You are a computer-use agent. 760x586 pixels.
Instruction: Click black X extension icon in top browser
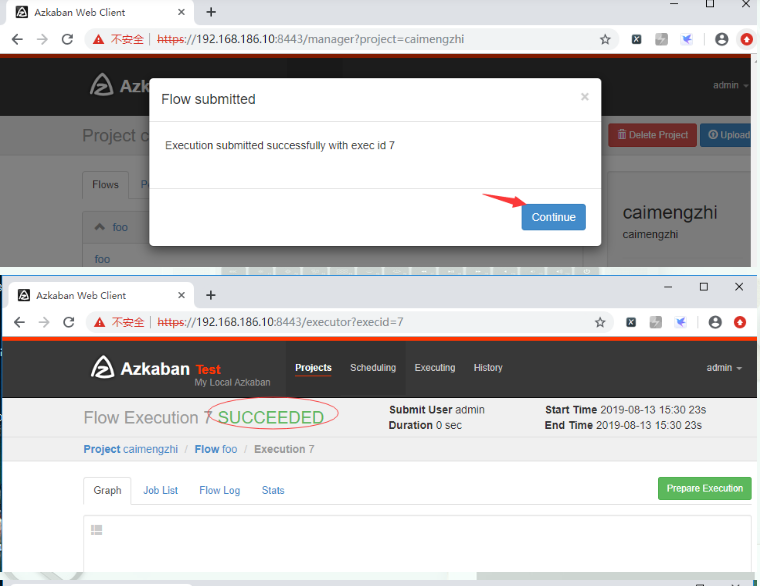(636, 39)
